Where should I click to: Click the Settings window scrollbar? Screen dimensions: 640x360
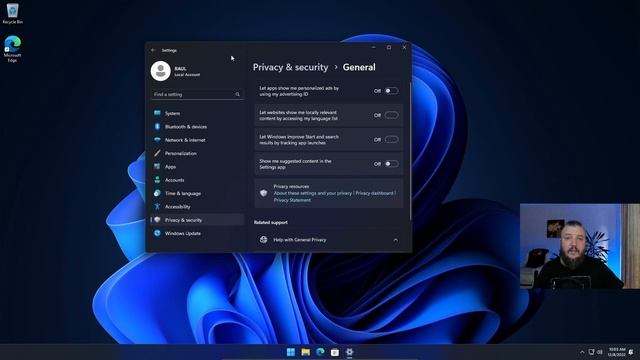click(410, 151)
